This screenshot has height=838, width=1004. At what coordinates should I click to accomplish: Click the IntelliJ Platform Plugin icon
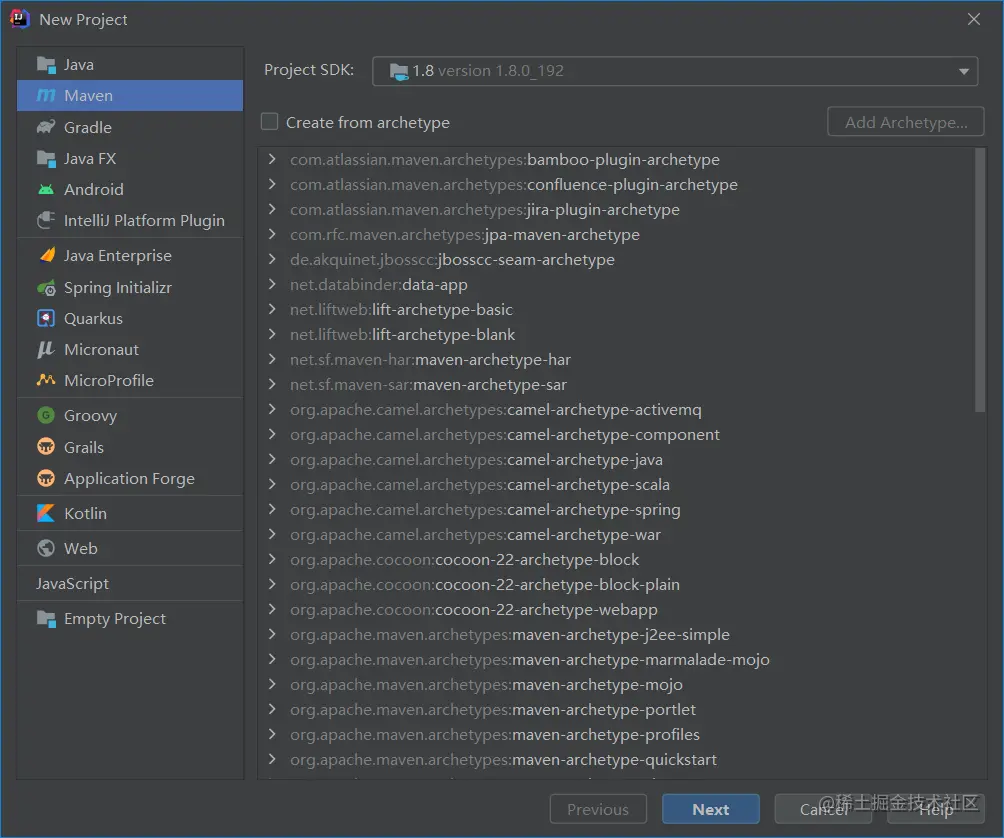coord(46,220)
